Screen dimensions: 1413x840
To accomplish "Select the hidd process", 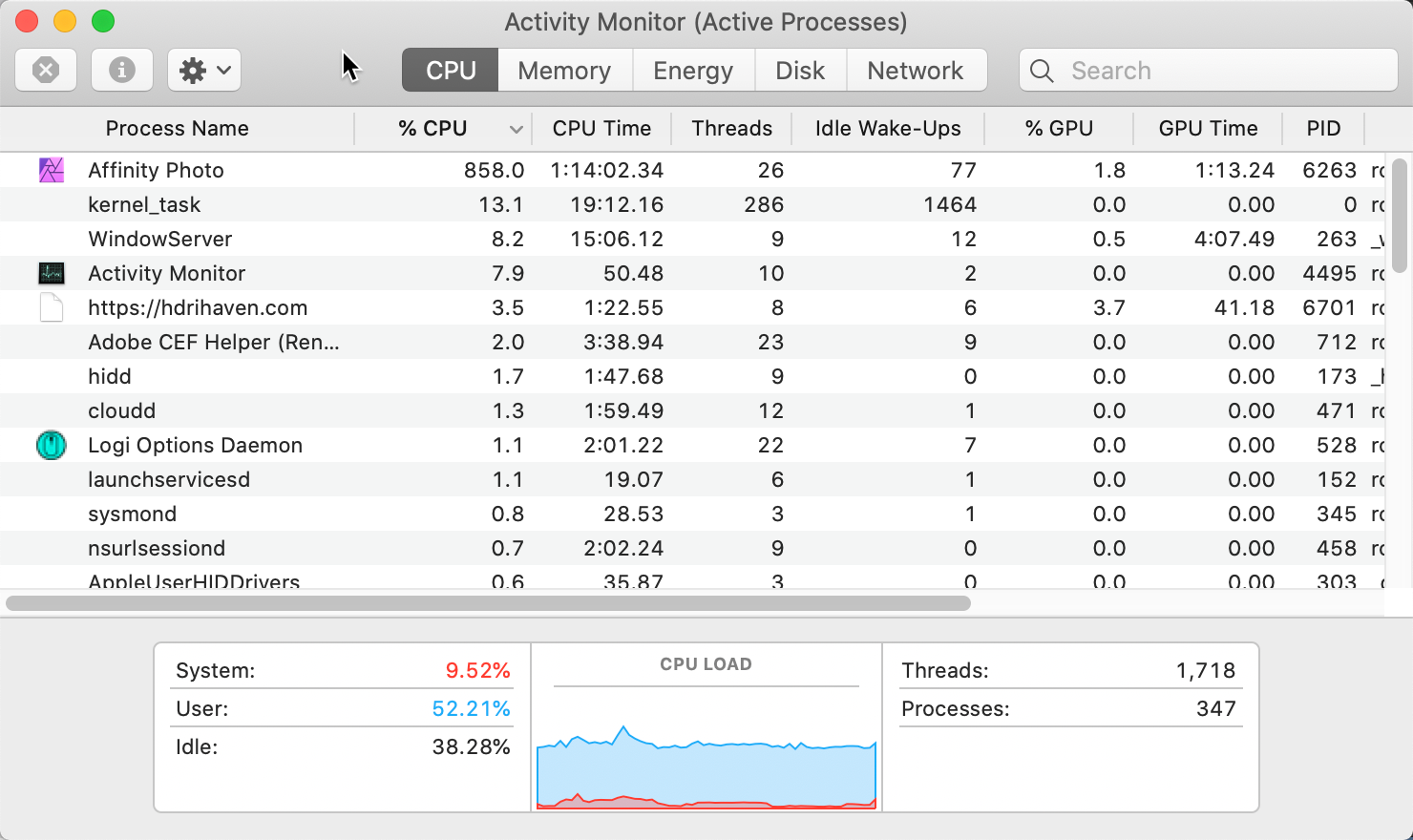I will click(110, 376).
